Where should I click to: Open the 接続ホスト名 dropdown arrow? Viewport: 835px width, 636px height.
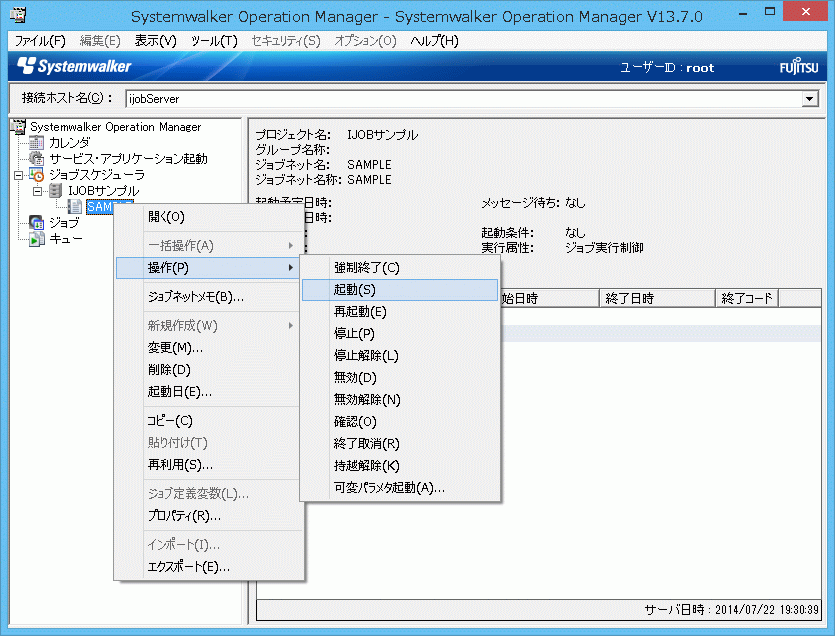(809, 99)
